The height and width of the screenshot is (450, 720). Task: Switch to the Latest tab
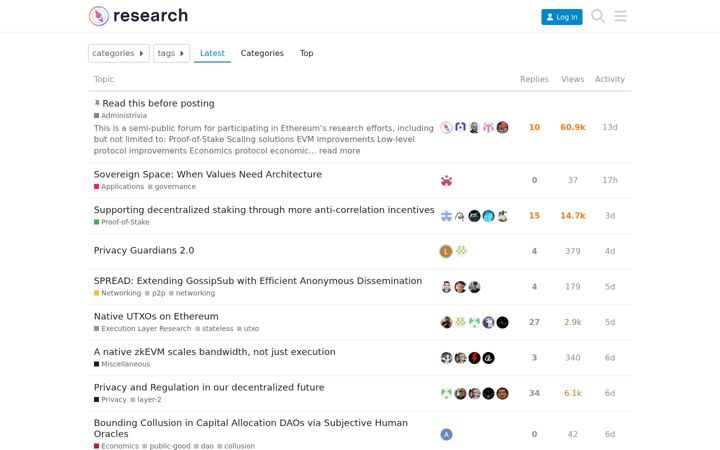[x=212, y=53]
